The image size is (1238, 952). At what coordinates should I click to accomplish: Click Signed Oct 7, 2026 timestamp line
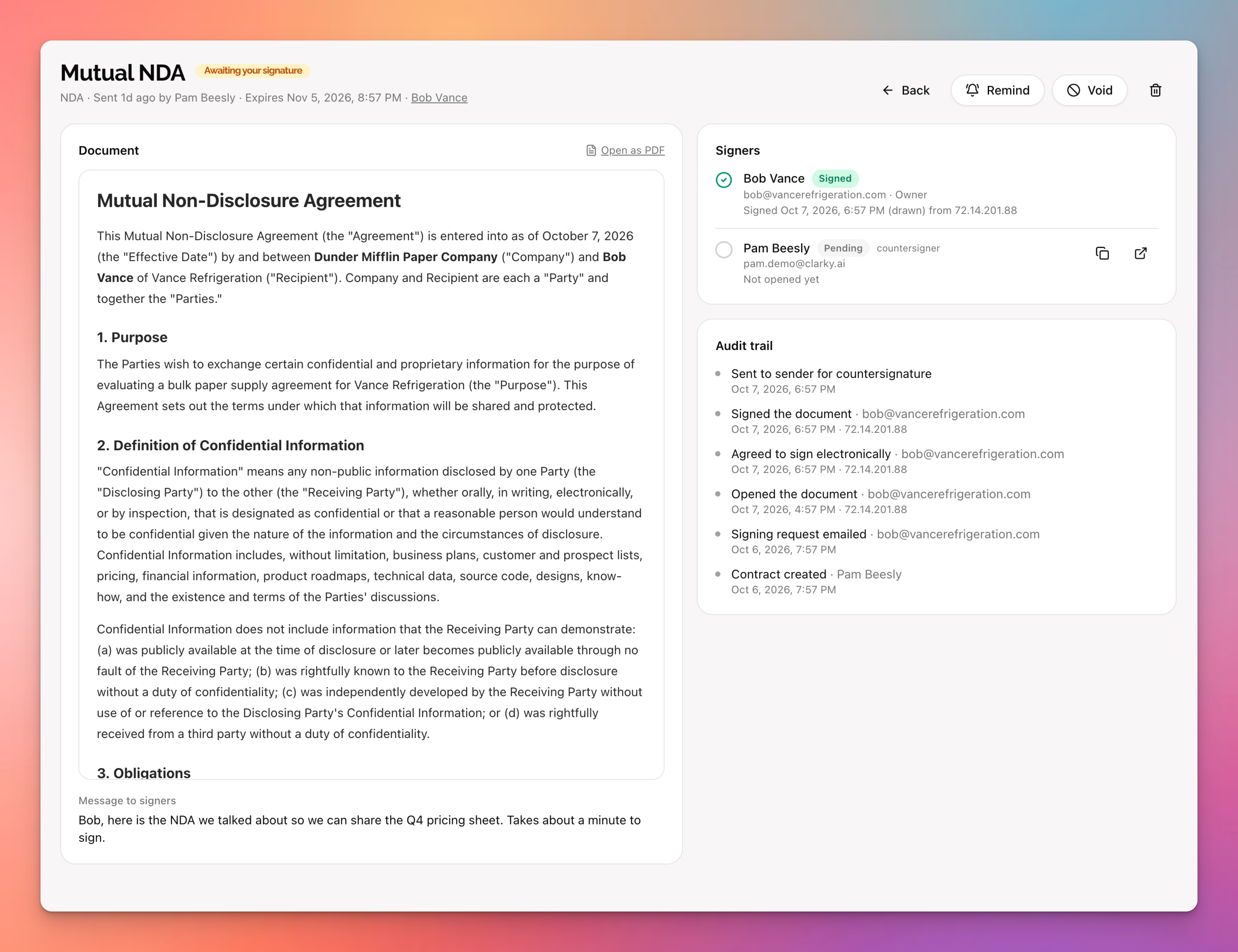pyautogui.click(x=880, y=210)
